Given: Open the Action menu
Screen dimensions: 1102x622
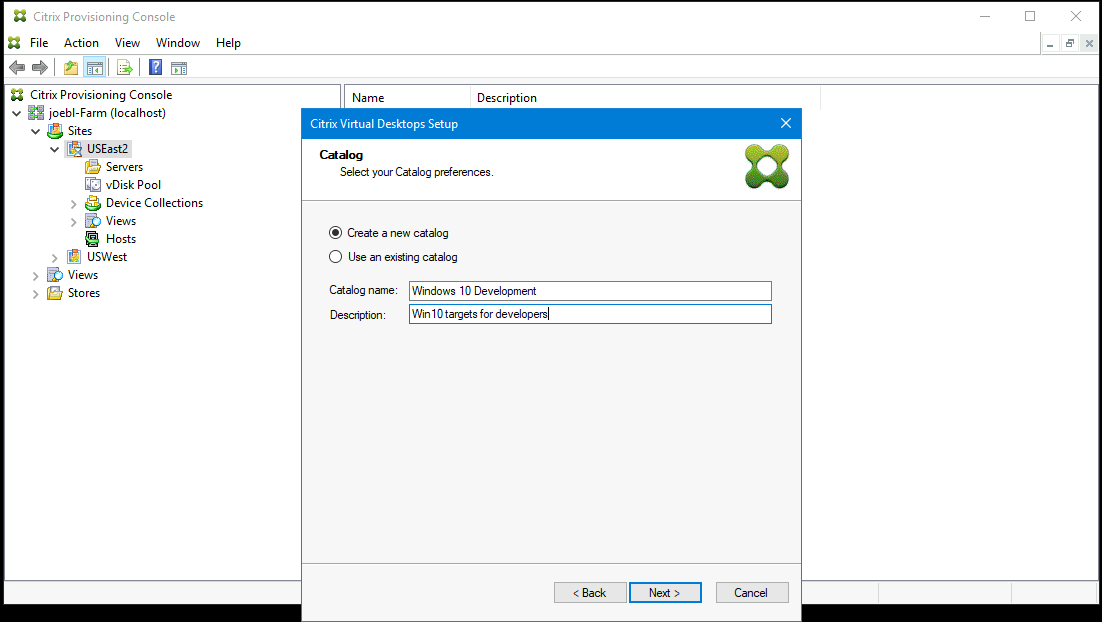Looking at the screenshot, I should coord(81,42).
